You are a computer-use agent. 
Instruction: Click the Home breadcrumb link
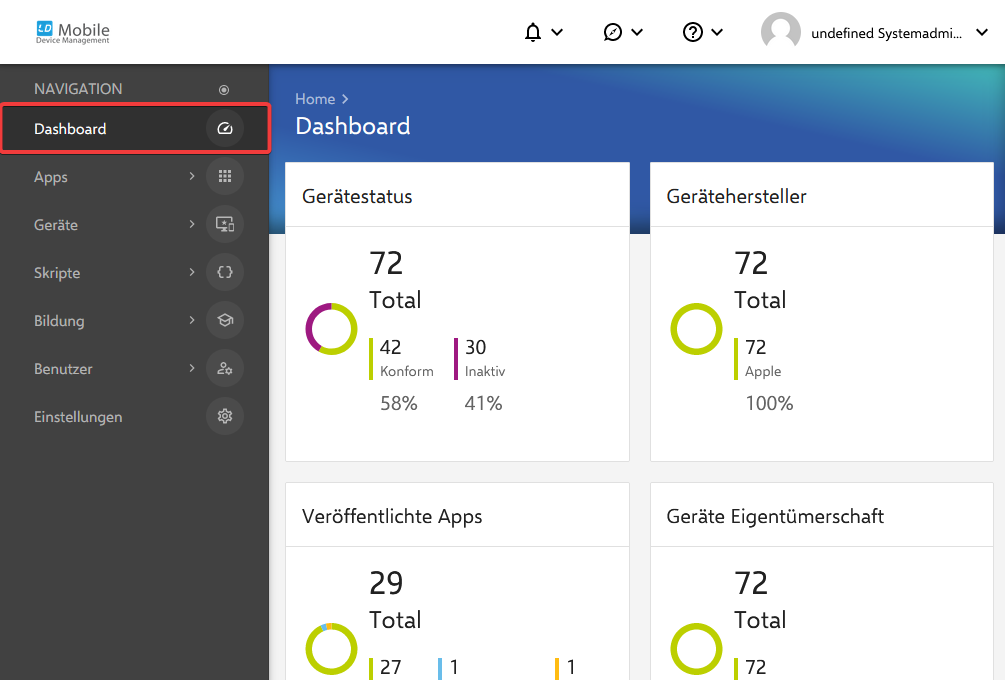pyautogui.click(x=313, y=98)
